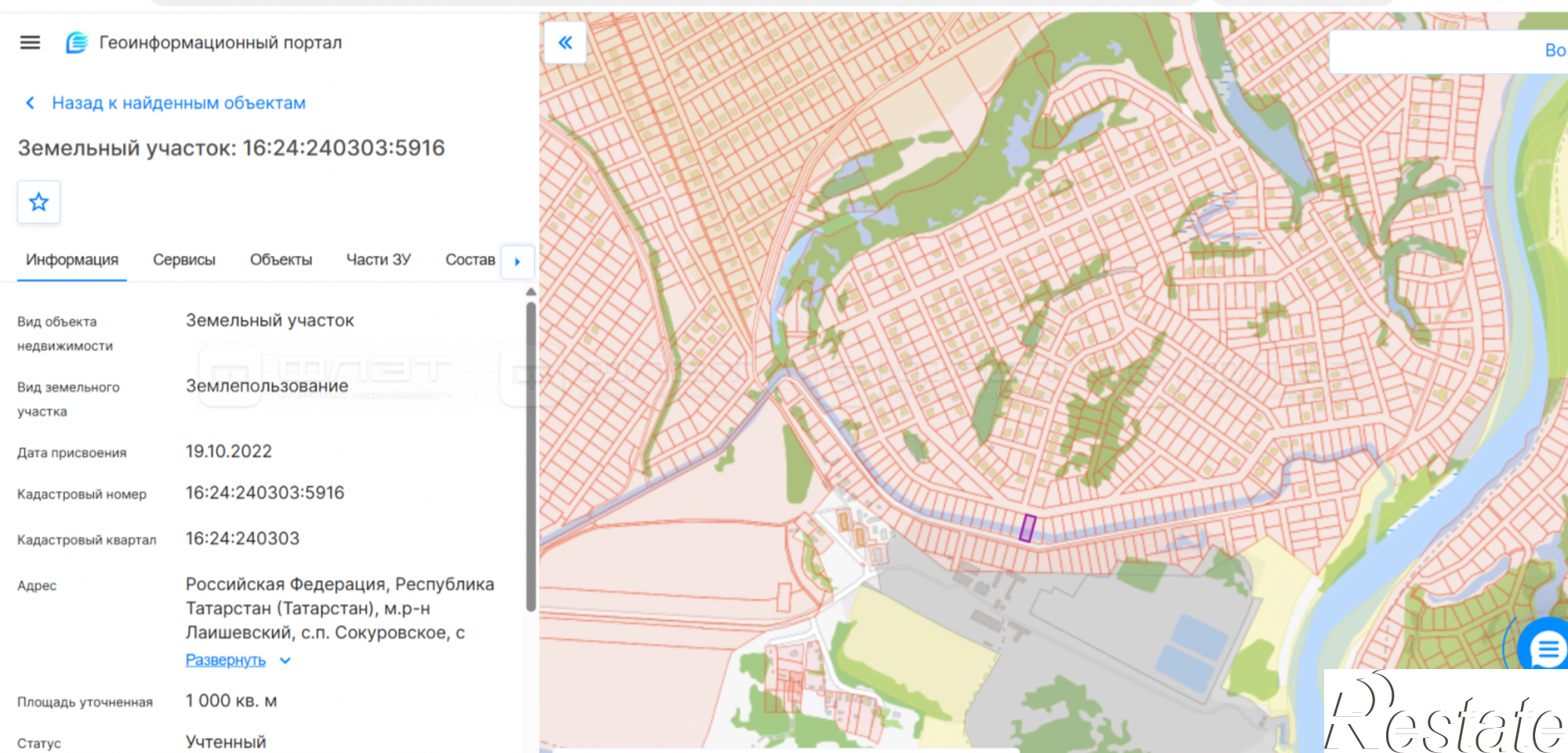Click chevron next to Развернуть
Image resolution: width=1568 pixels, height=753 pixels.
coord(285,660)
